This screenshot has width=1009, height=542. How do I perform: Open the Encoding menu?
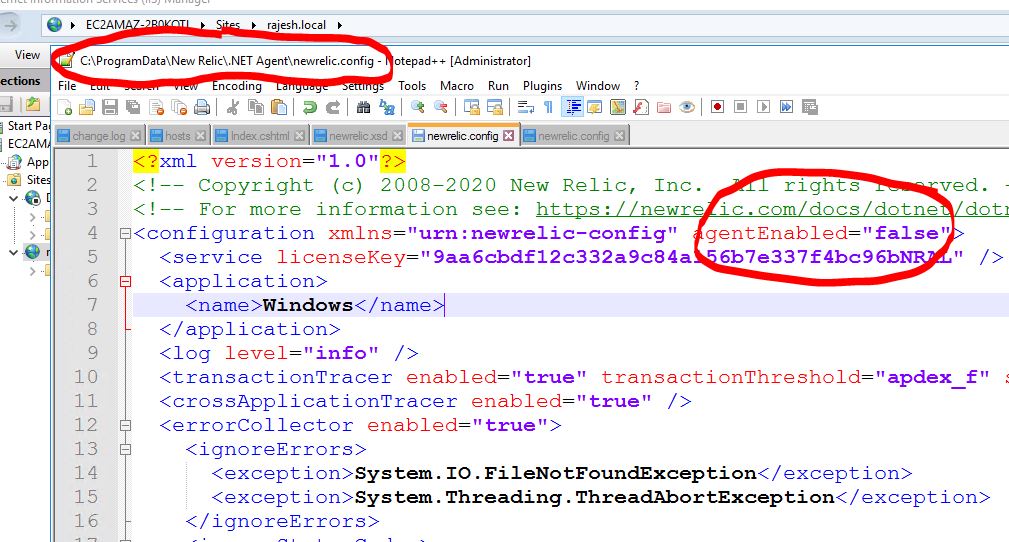click(x=236, y=86)
